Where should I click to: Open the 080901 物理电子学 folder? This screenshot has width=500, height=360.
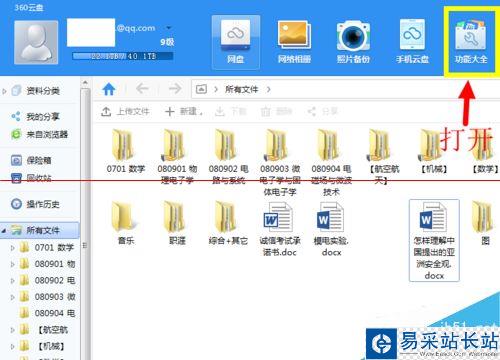(177, 157)
